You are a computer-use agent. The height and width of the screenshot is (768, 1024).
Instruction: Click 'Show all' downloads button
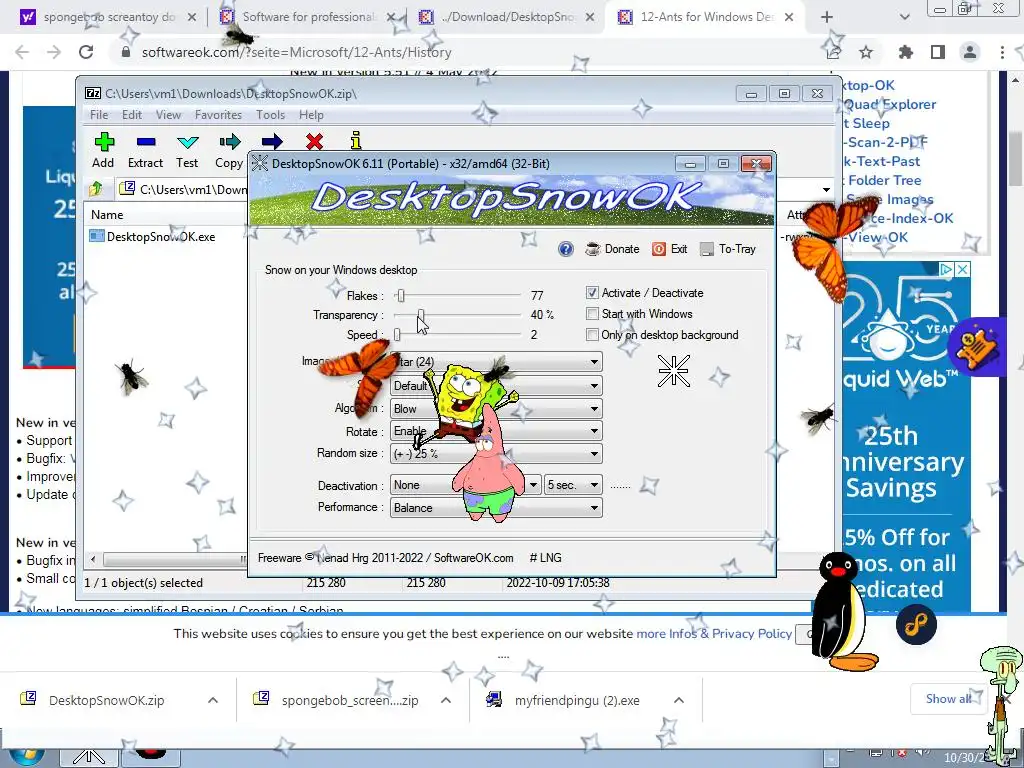click(948, 699)
